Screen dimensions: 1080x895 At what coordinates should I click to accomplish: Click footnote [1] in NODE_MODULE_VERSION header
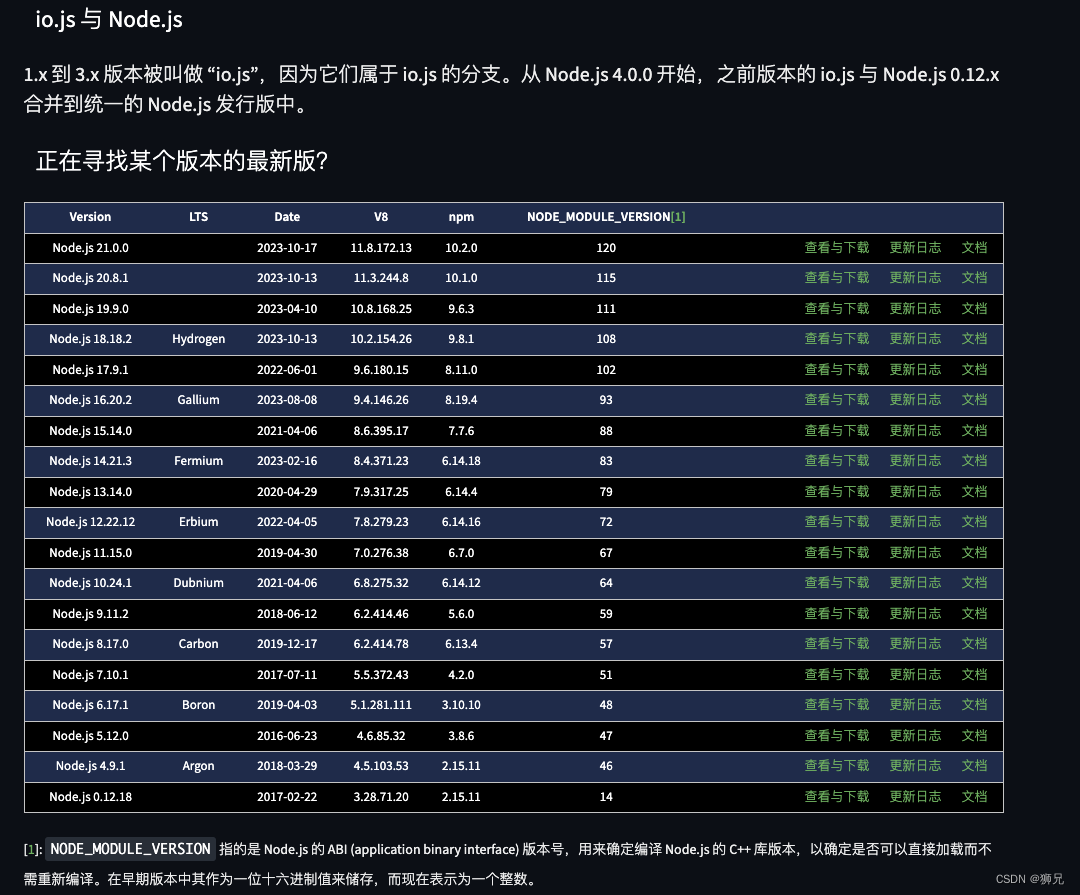pyautogui.click(x=678, y=217)
